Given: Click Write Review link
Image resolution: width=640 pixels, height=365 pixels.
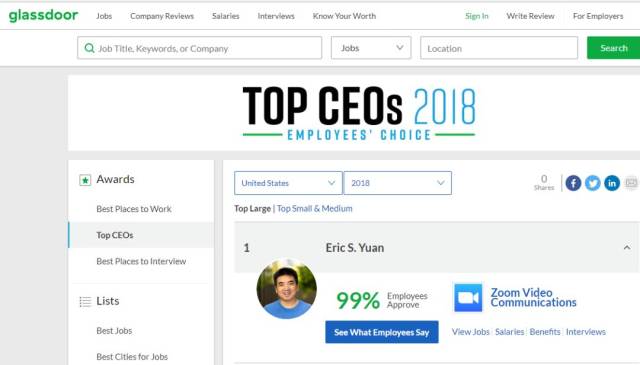Looking at the screenshot, I should 530,16.
